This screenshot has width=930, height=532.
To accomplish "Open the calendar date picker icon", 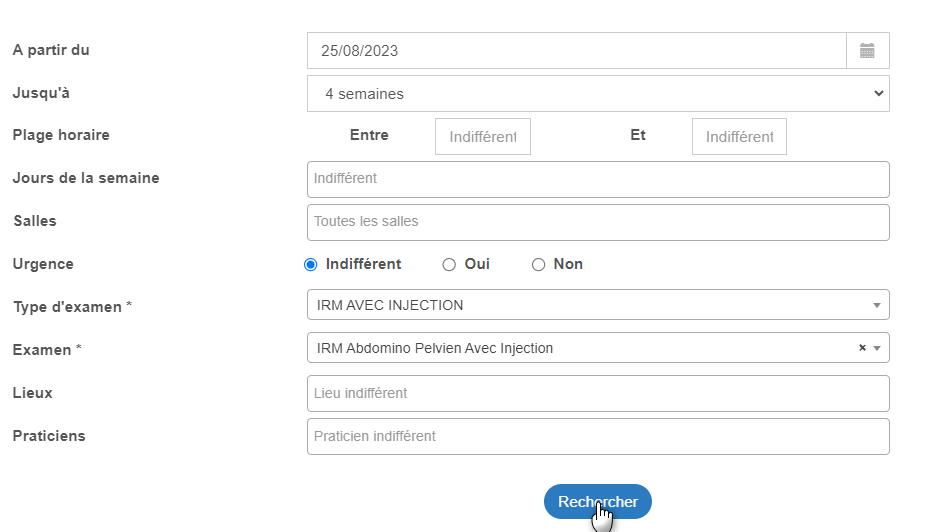I will coord(867,51).
